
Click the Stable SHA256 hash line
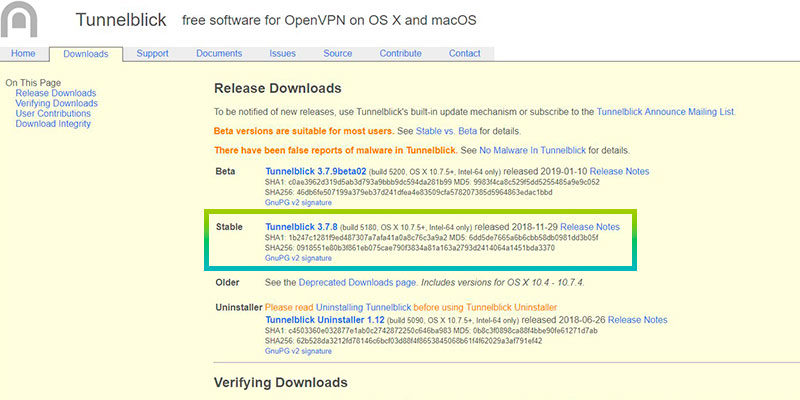click(410, 248)
